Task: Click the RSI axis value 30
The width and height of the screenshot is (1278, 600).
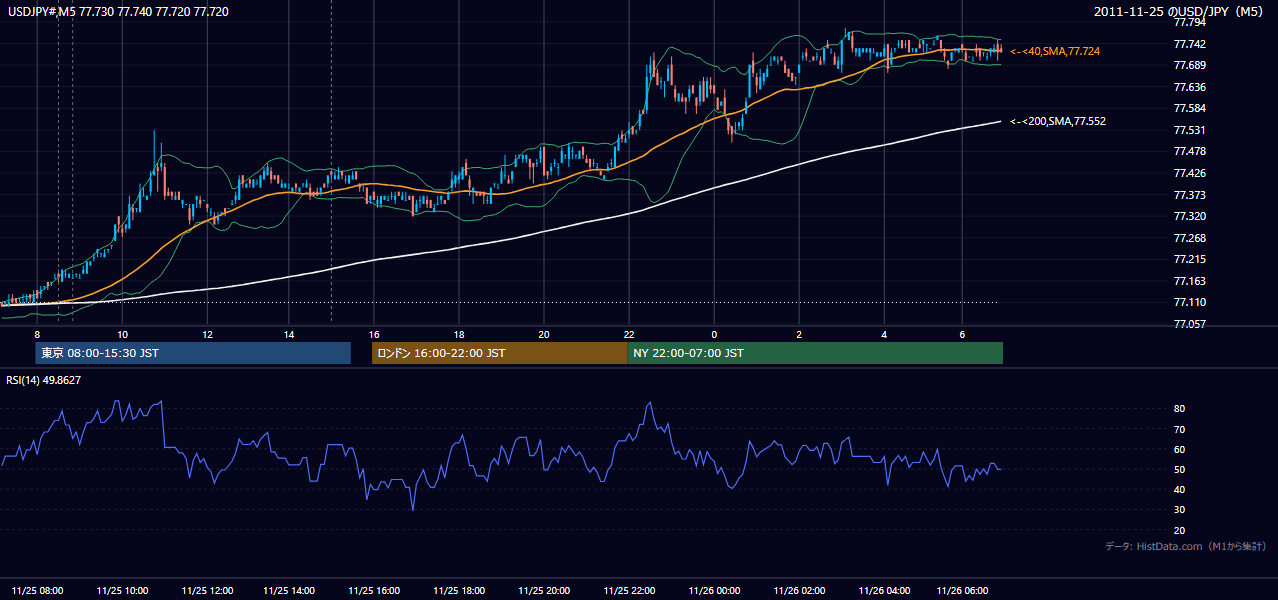Action: point(1180,510)
